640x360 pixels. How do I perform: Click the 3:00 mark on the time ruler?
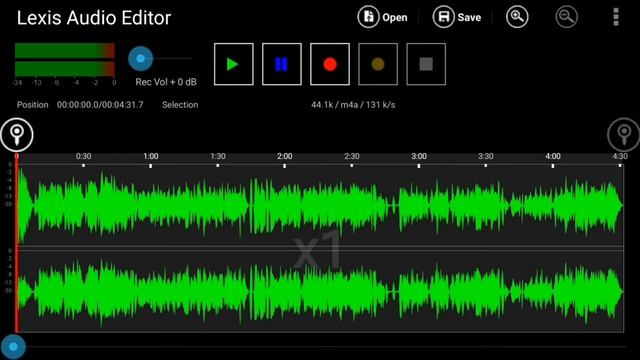[x=419, y=156]
